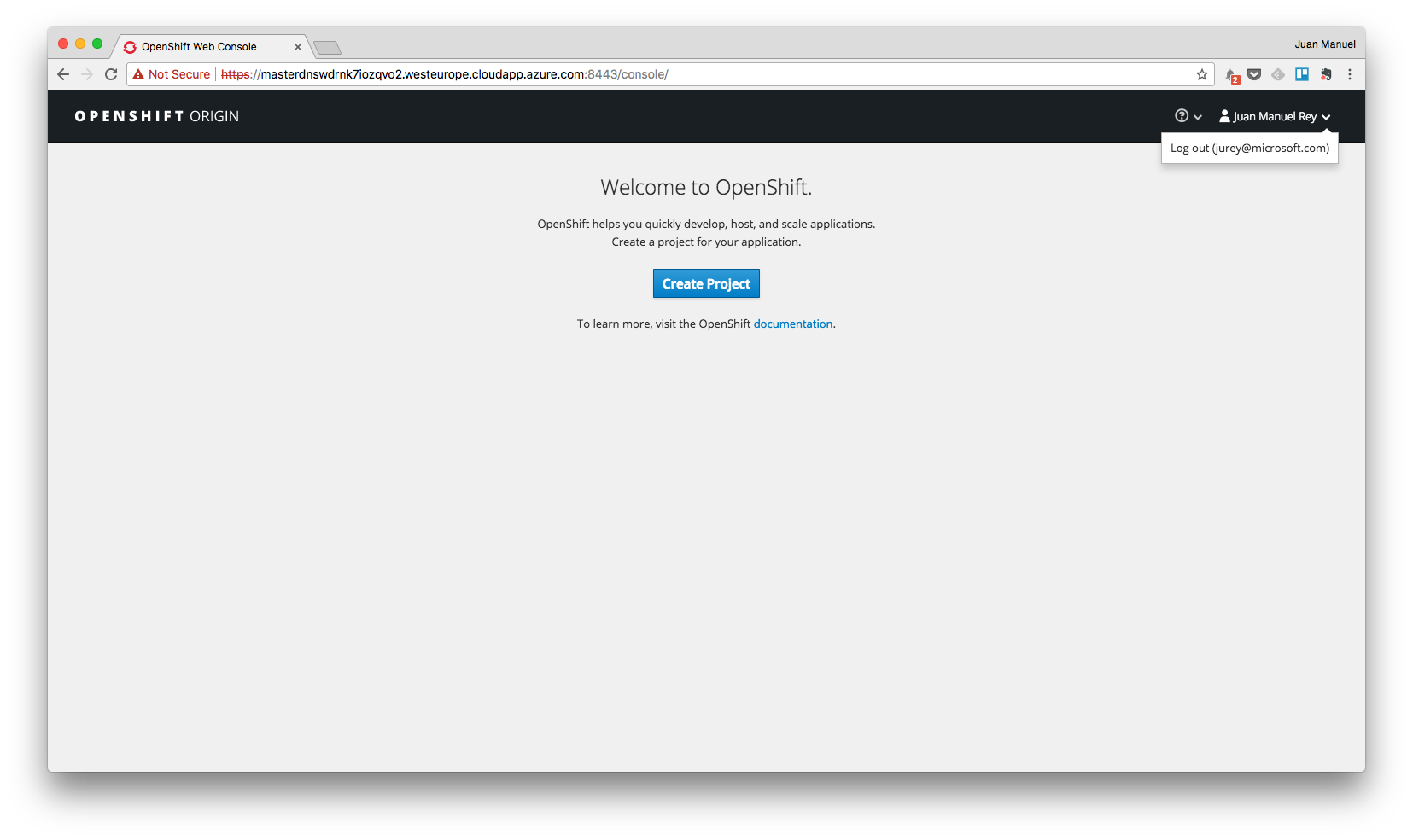Select Log out (jurey@microsoft.com)
The height and width of the screenshot is (840, 1413).
coord(1249,148)
